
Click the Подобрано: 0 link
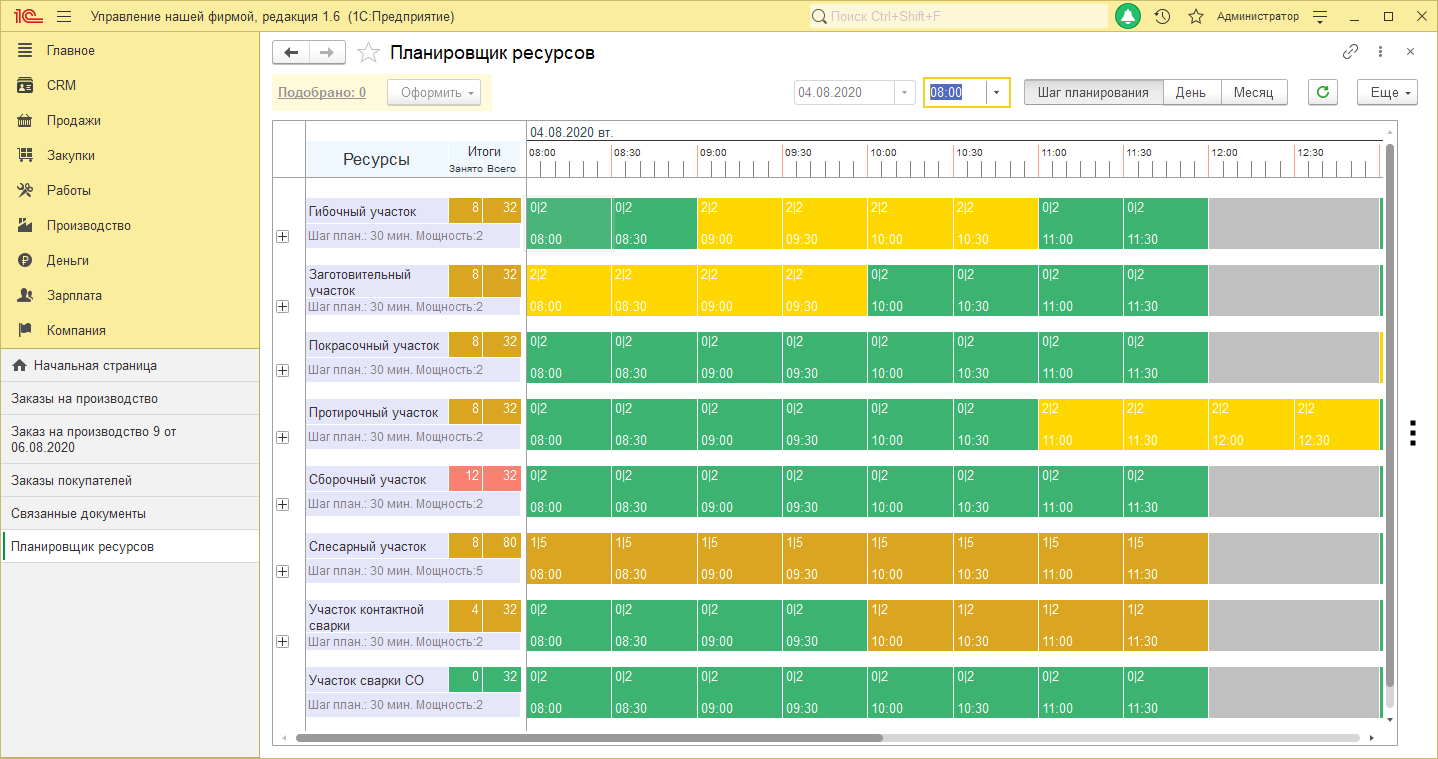(321, 92)
